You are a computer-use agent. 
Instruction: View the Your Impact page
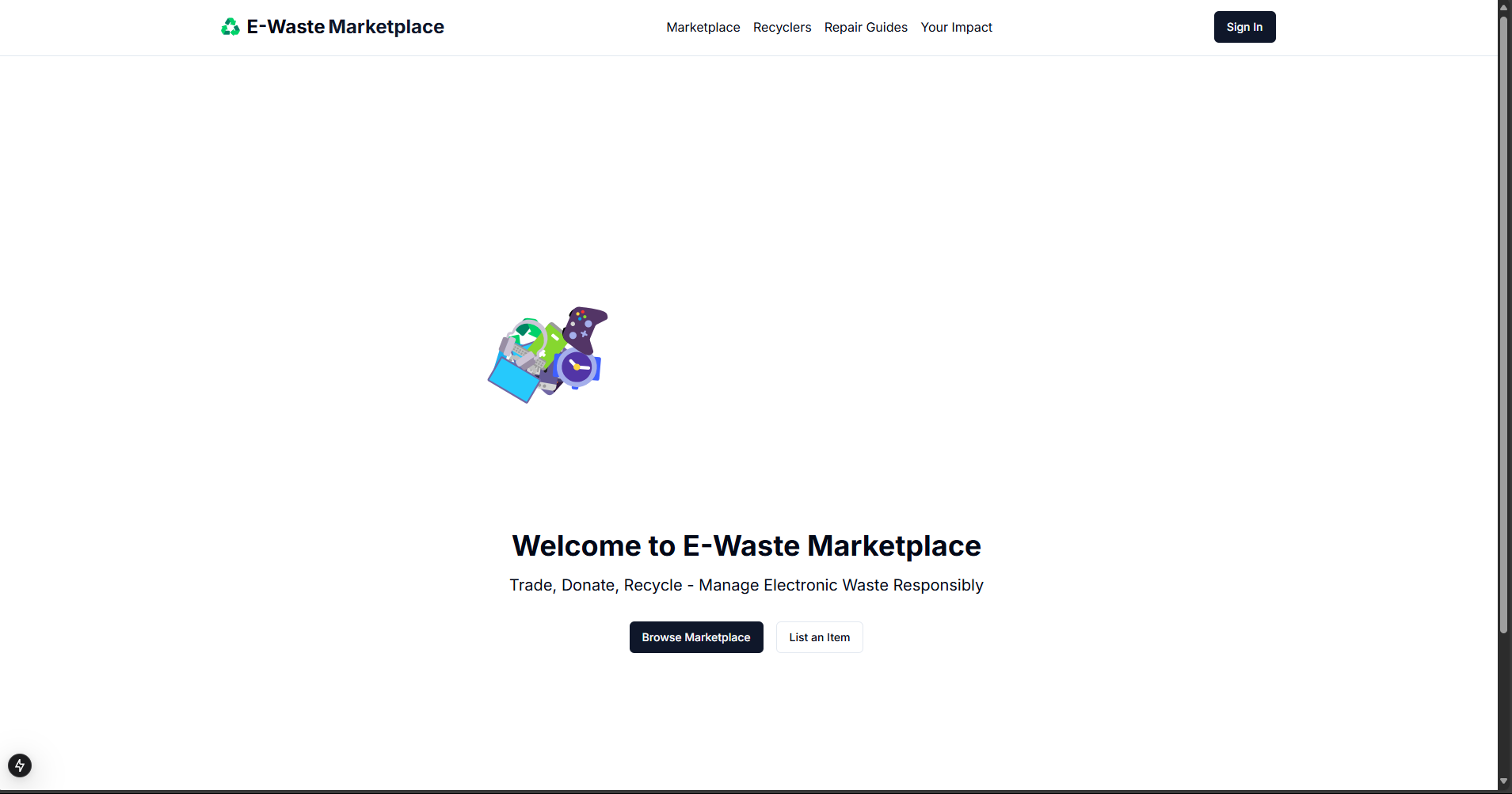(x=956, y=27)
